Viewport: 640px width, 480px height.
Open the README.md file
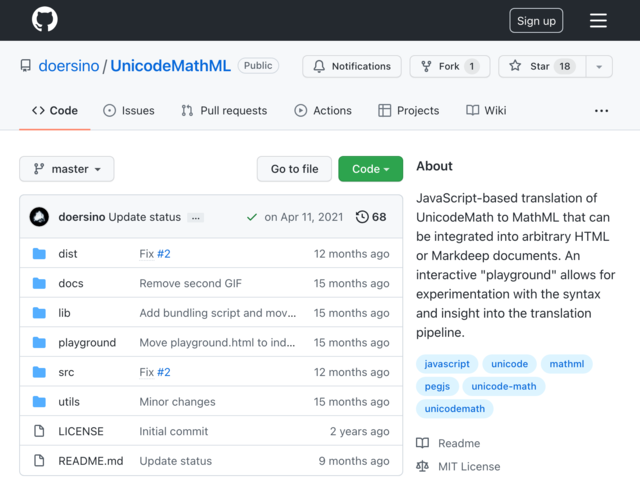tap(91, 460)
